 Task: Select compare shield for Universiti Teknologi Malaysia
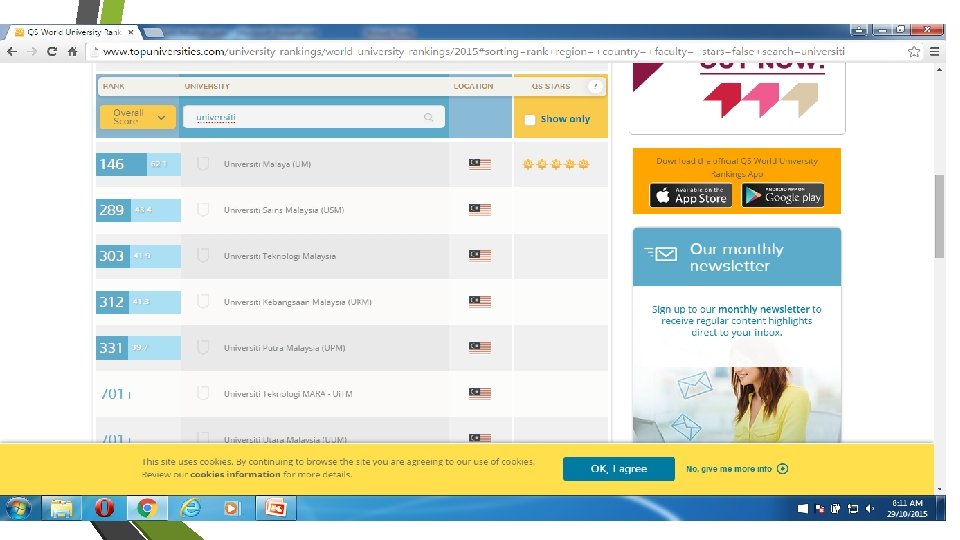[x=203, y=255]
